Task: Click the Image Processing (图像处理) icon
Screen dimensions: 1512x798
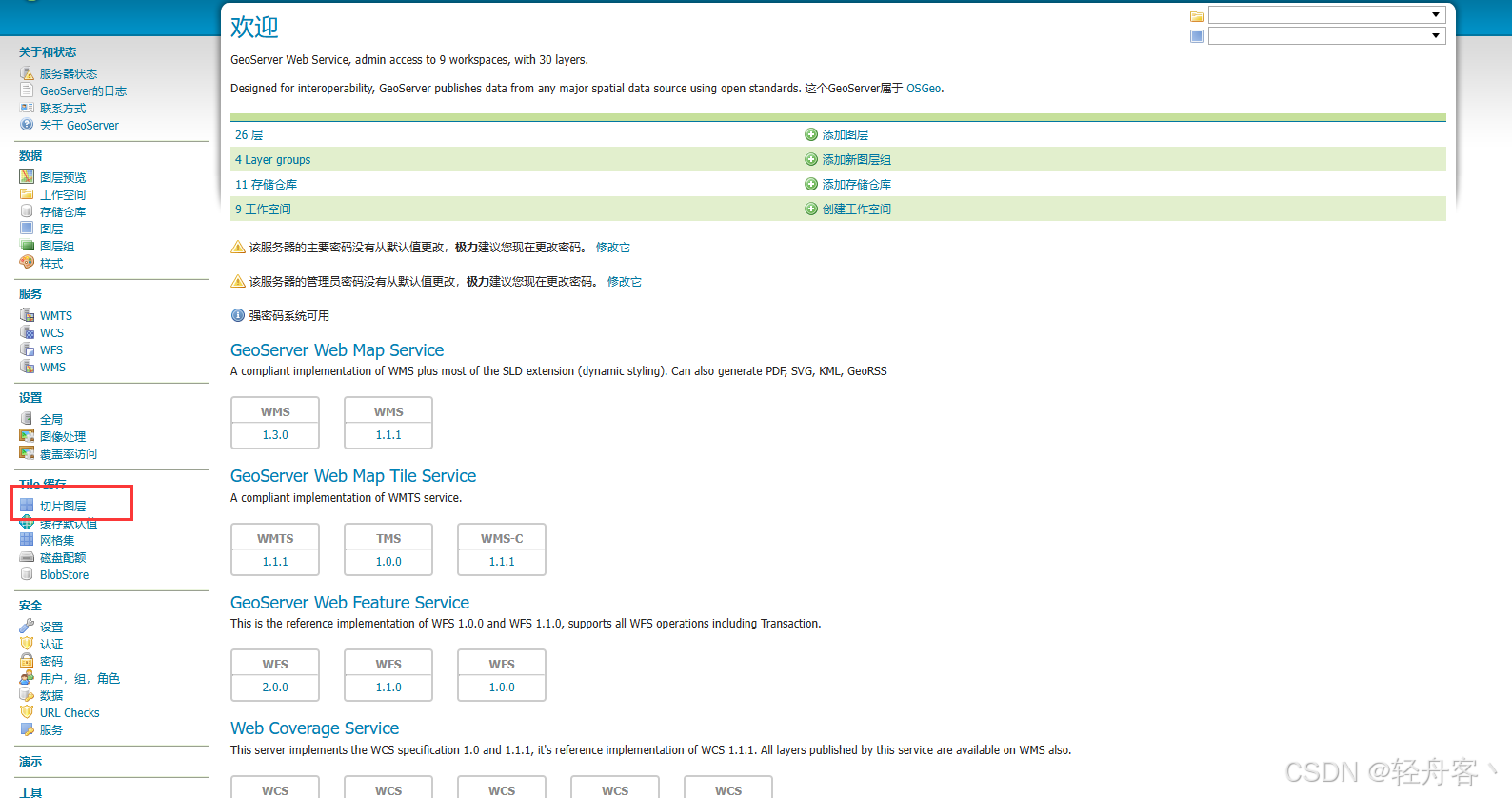Action: (x=27, y=436)
